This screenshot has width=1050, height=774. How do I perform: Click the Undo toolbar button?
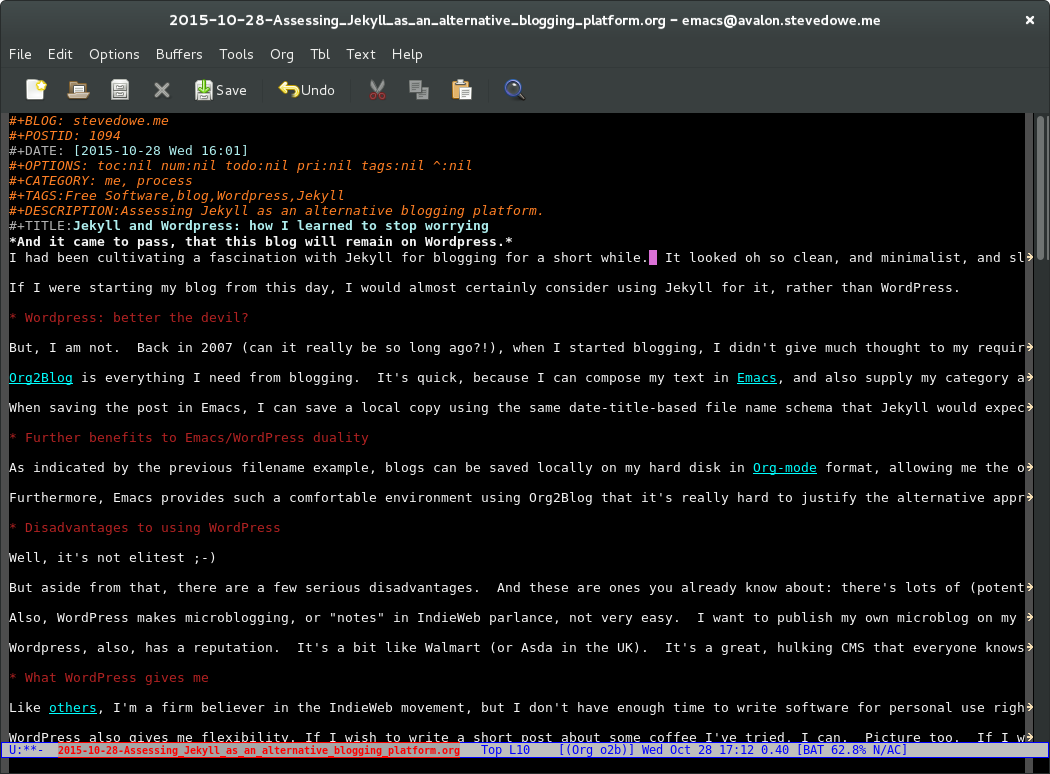(306, 90)
